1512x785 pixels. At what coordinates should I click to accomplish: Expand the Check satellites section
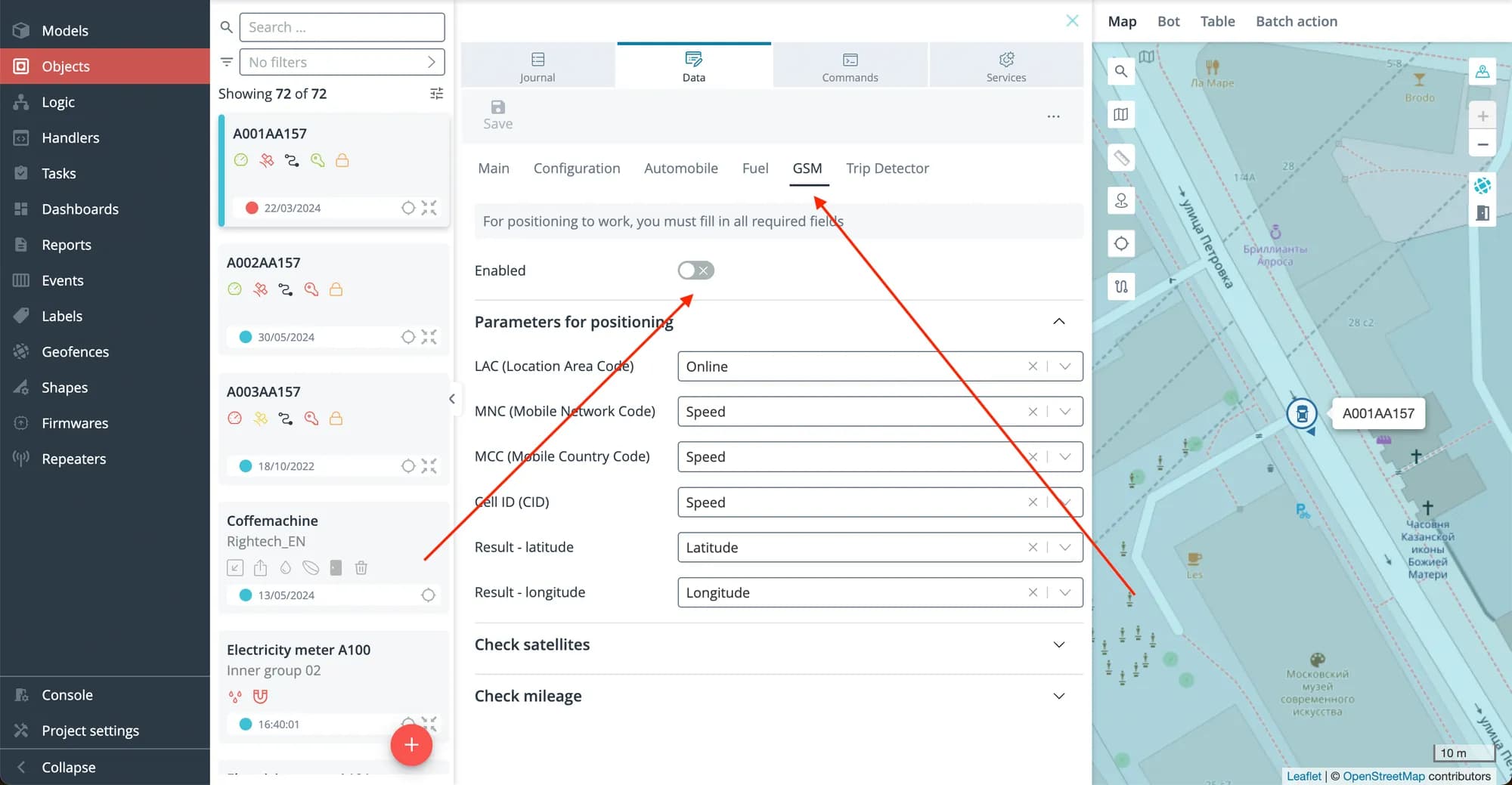point(1058,644)
